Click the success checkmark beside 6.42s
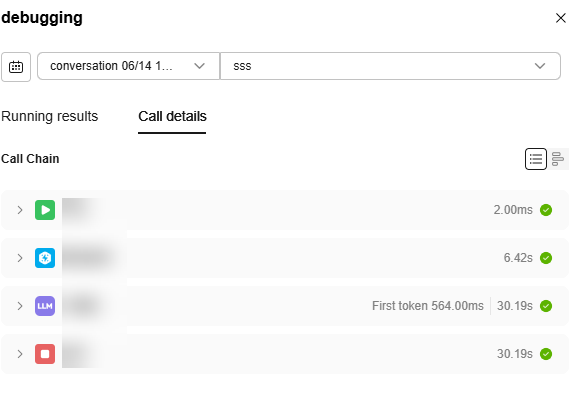Viewport: 571px width, 402px height. [546, 258]
